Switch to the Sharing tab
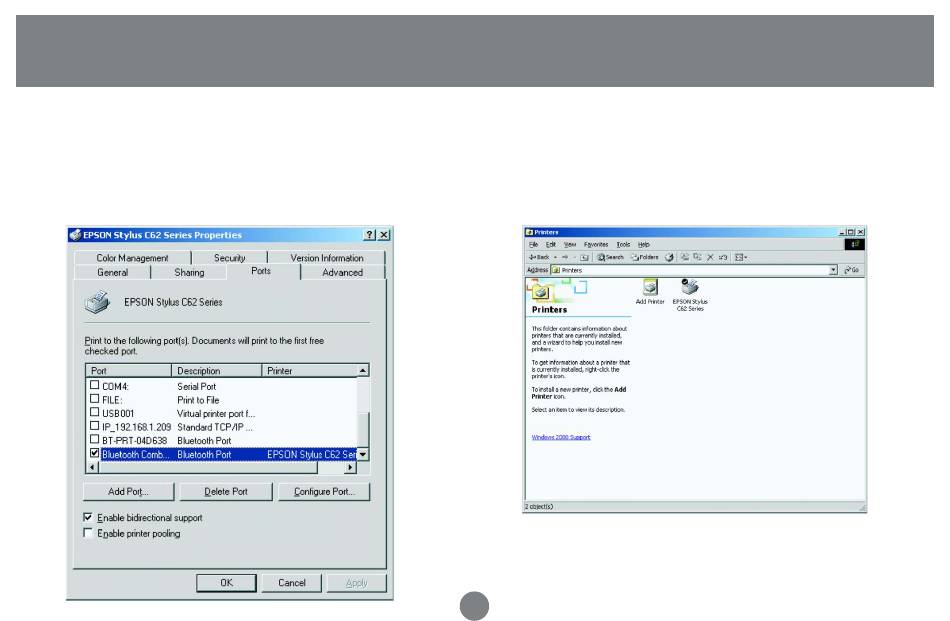950x621 pixels. pyautogui.click(x=189, y=273)
